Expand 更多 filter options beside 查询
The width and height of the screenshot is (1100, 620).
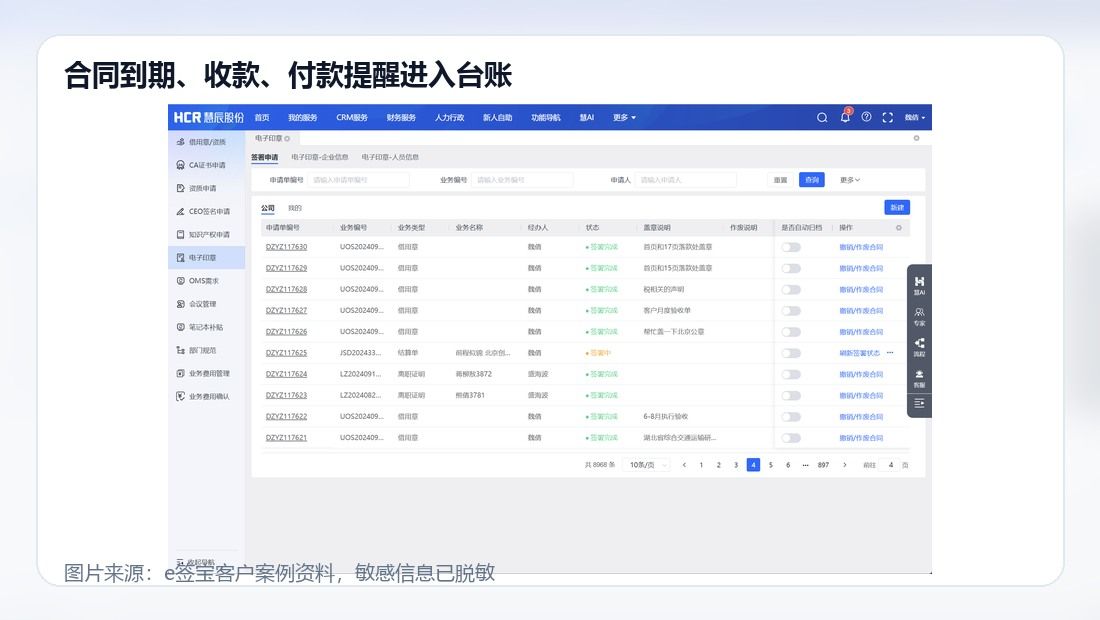(x=850, y=180)
